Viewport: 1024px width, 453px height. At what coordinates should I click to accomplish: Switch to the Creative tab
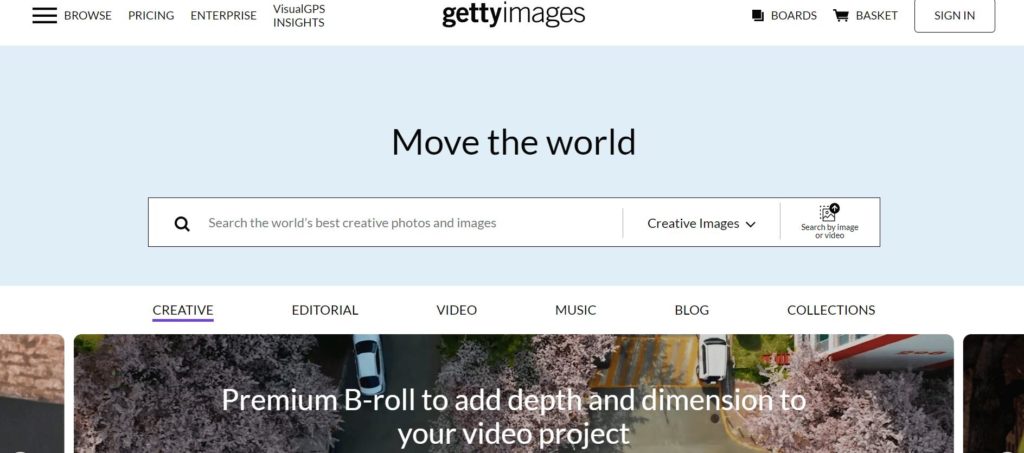click(183, 310)
